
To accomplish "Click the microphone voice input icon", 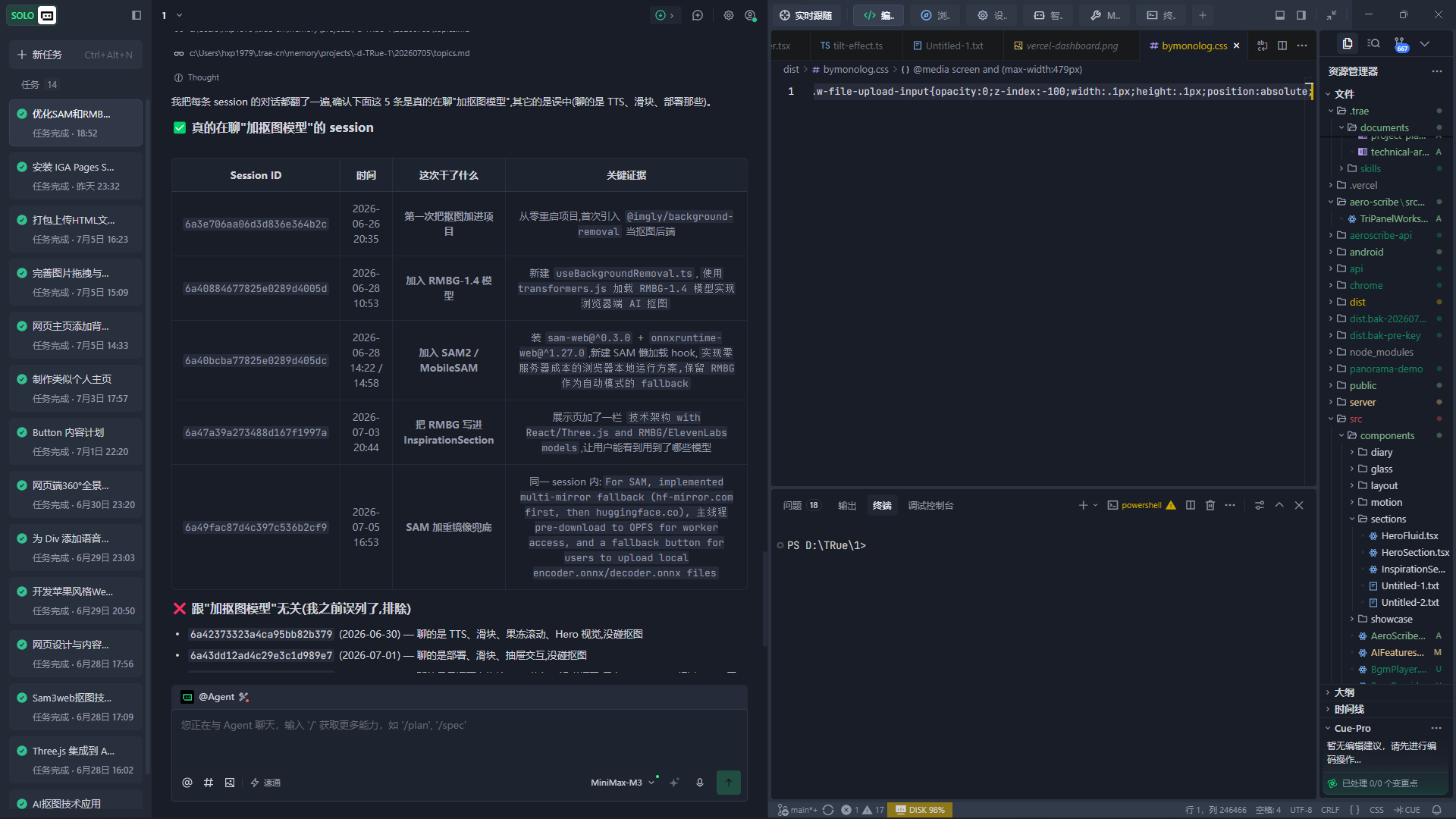I will tap(700, 783).
